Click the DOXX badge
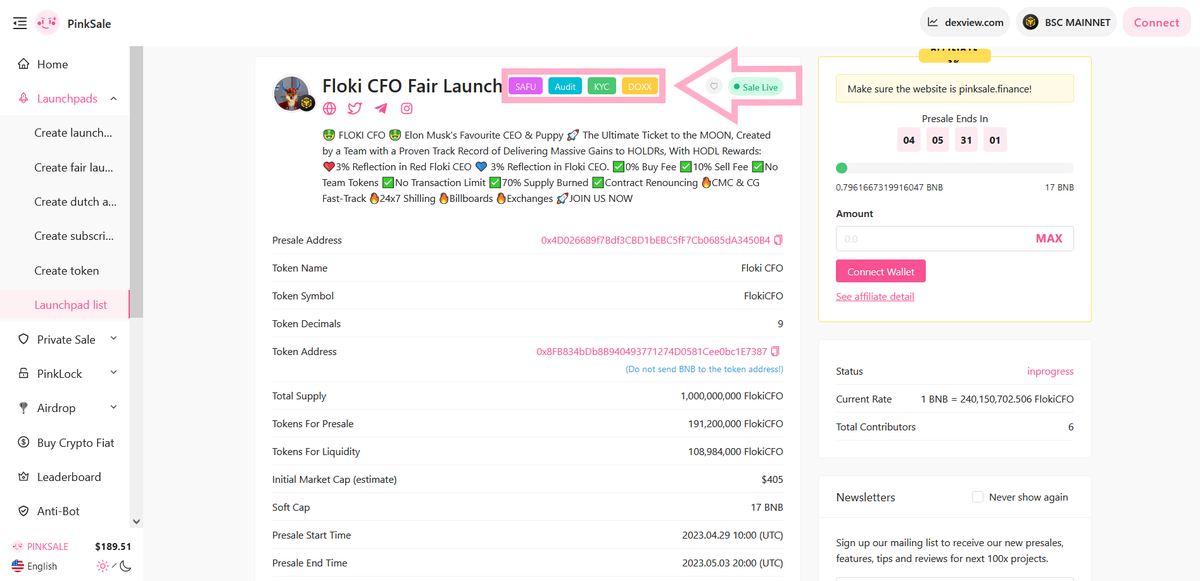The width and height of the screenshot is (1200, 581). (x=639, y=87)
